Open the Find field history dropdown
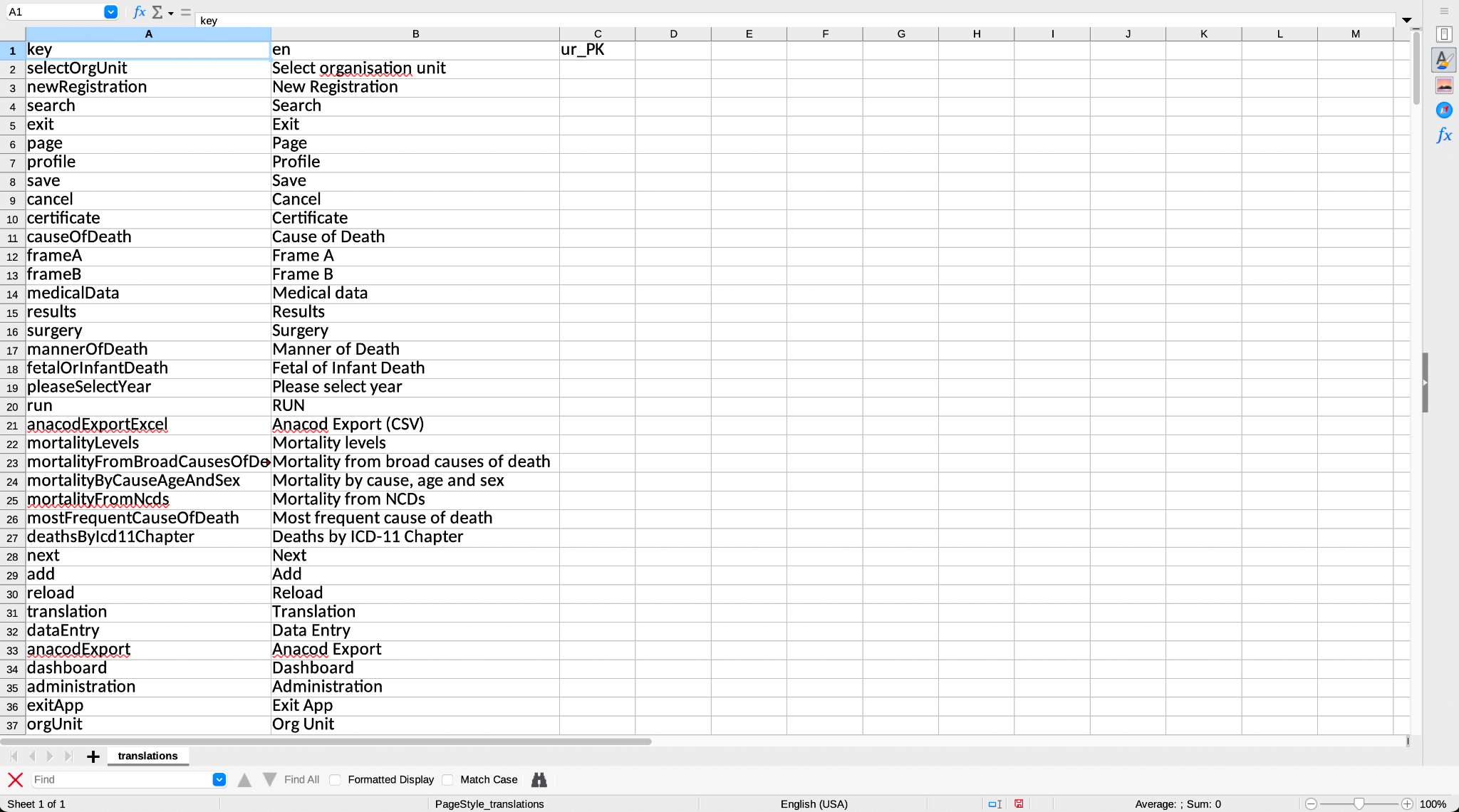This screenshot has height=812, width=1459. coord(219,780)
